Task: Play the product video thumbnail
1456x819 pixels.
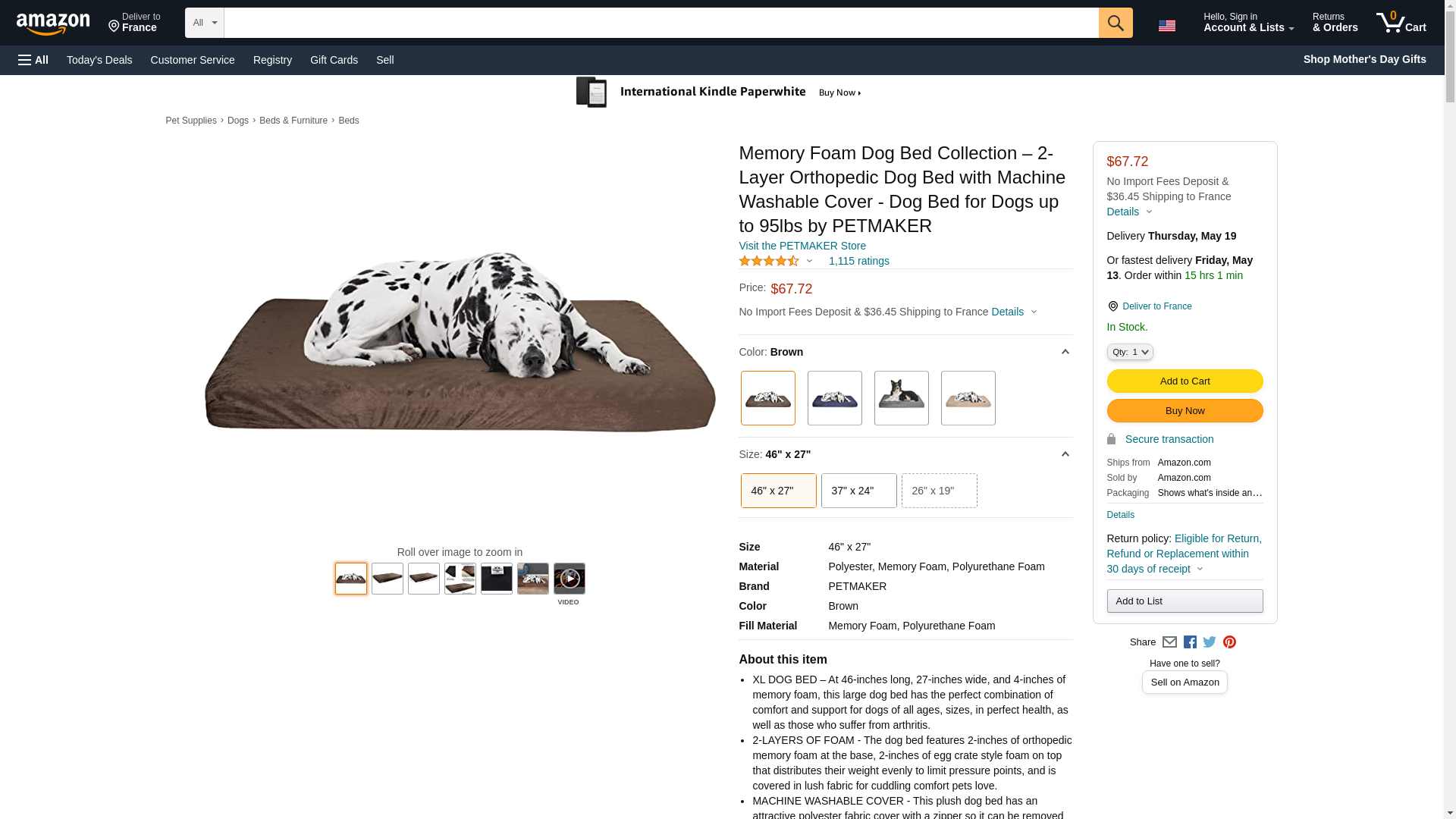Action: pyautogui.click(x=569, y=579)
